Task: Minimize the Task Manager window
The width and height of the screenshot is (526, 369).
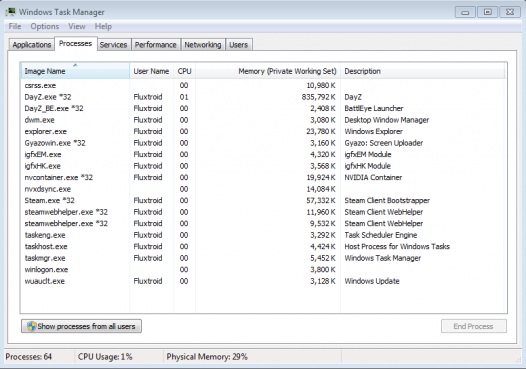Action: [465, 12]
